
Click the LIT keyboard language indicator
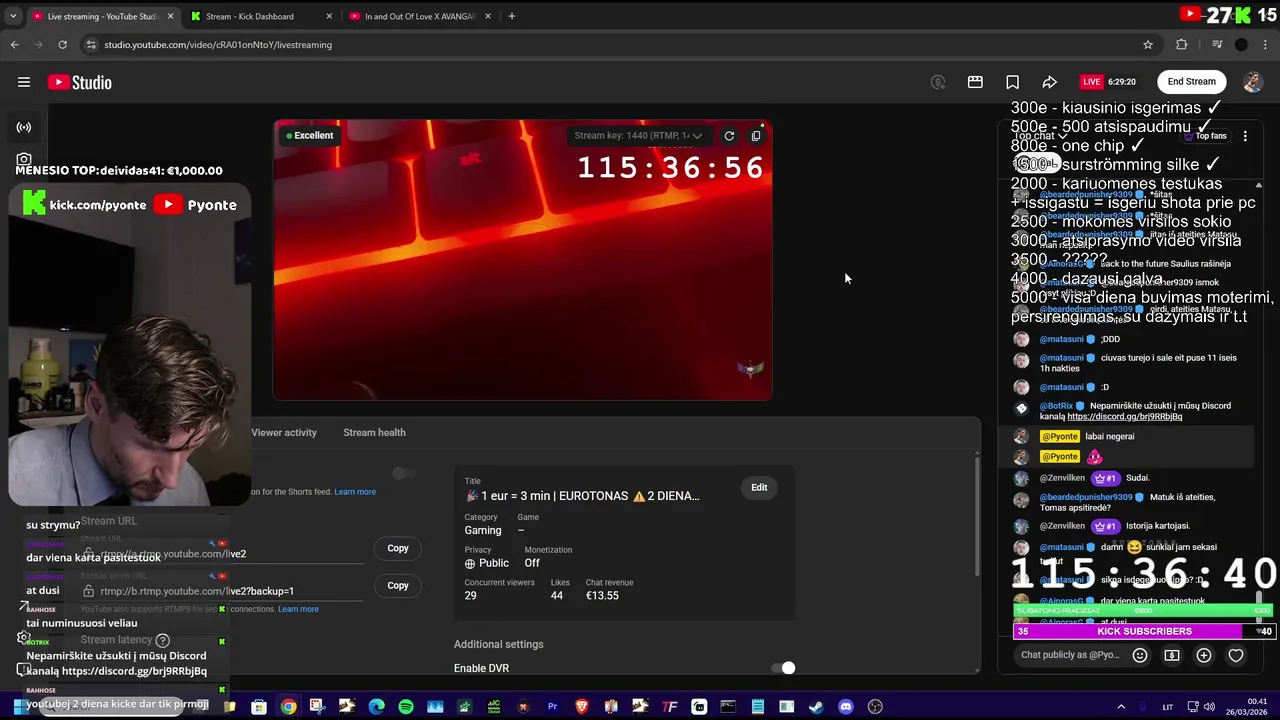pyautogui.click(x=1167, y=707)
